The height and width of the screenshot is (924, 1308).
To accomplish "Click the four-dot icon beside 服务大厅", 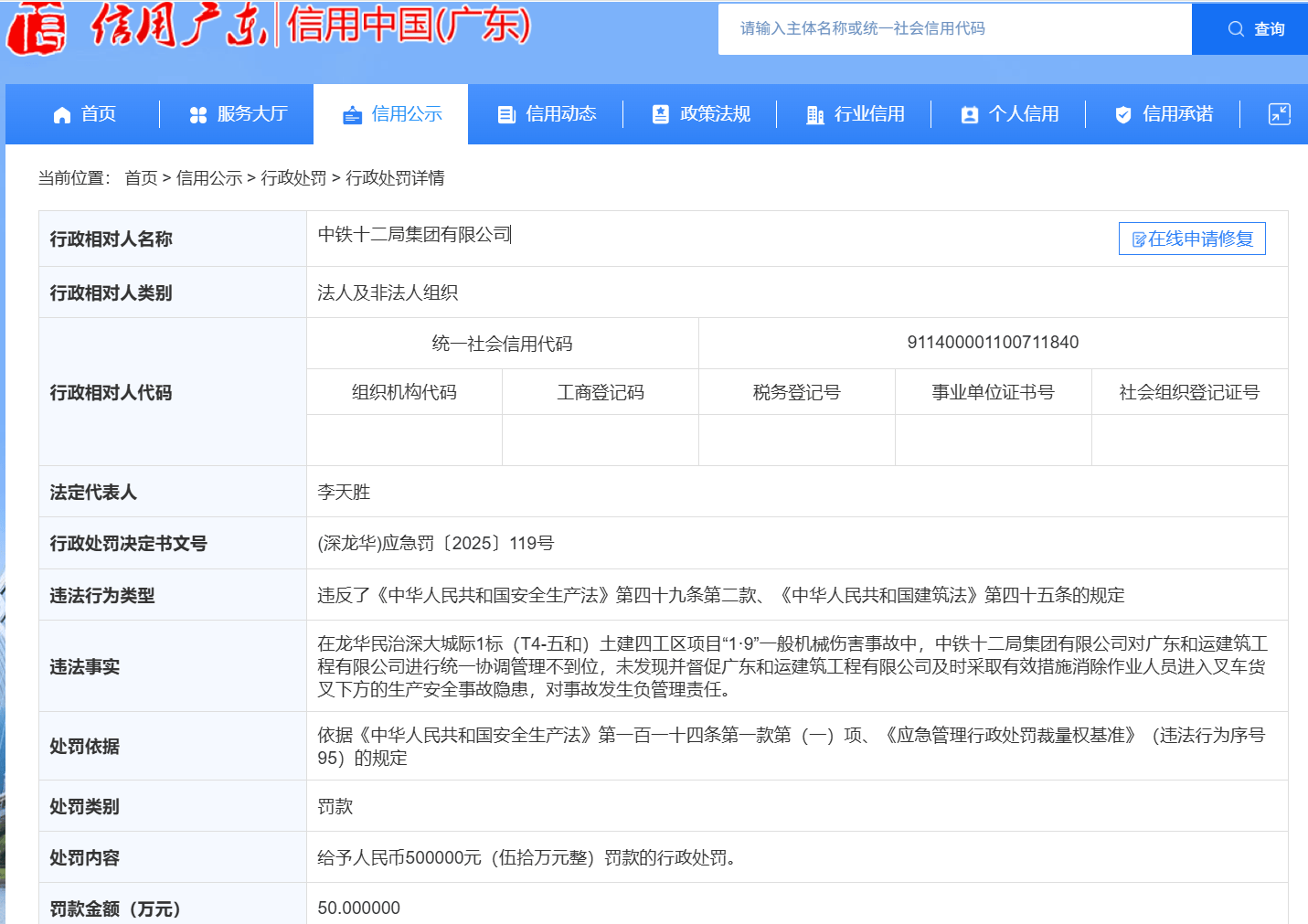I will (x=197, y=115).
